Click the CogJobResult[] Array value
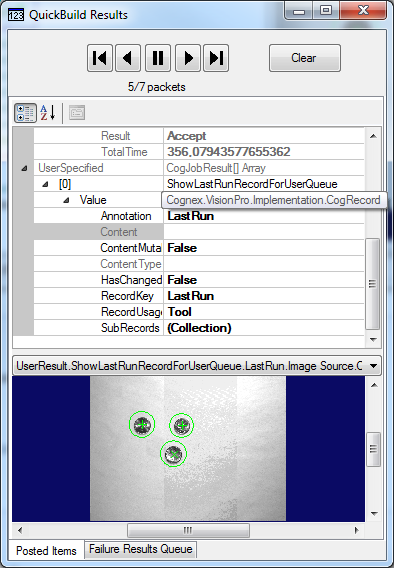This screenshot has height=568, width=394. [216, 168]
